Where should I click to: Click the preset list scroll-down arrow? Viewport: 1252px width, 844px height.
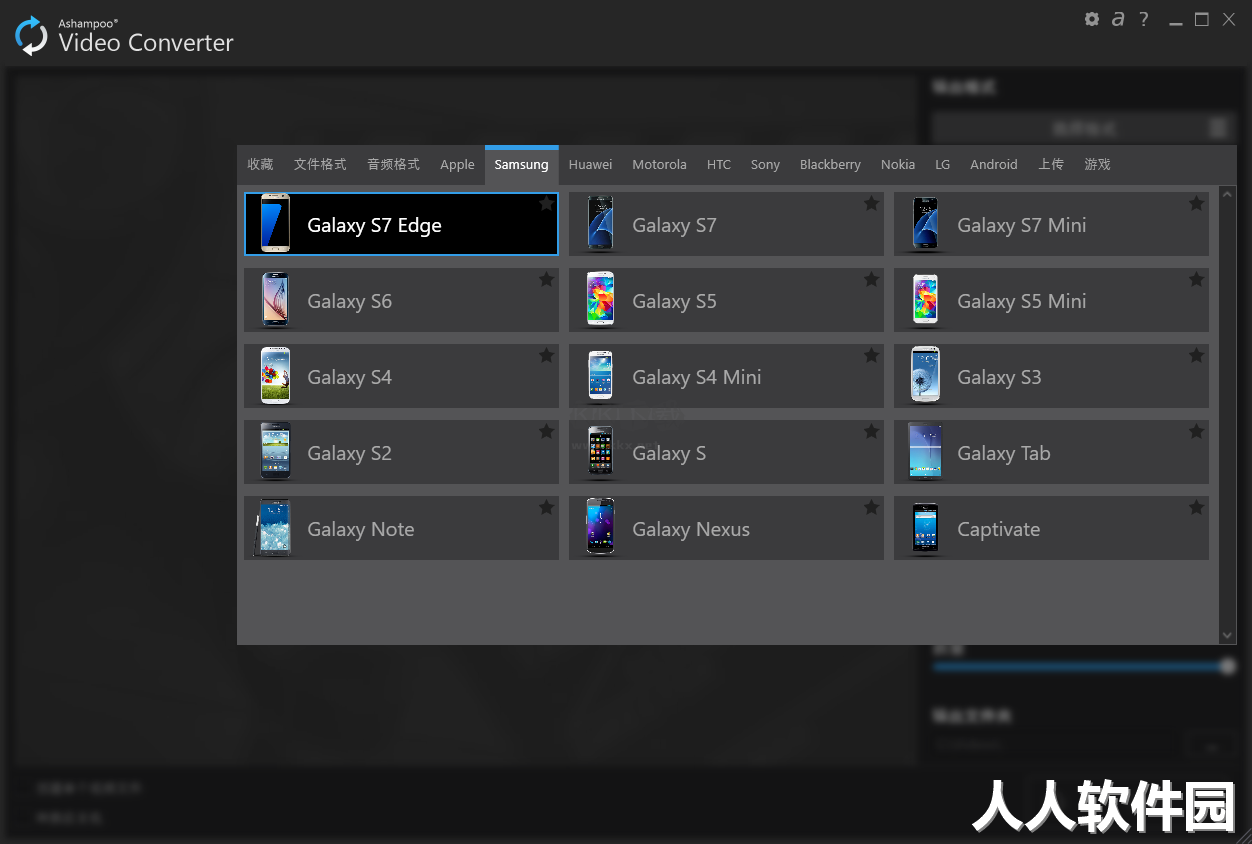[x=1228, y=635]
